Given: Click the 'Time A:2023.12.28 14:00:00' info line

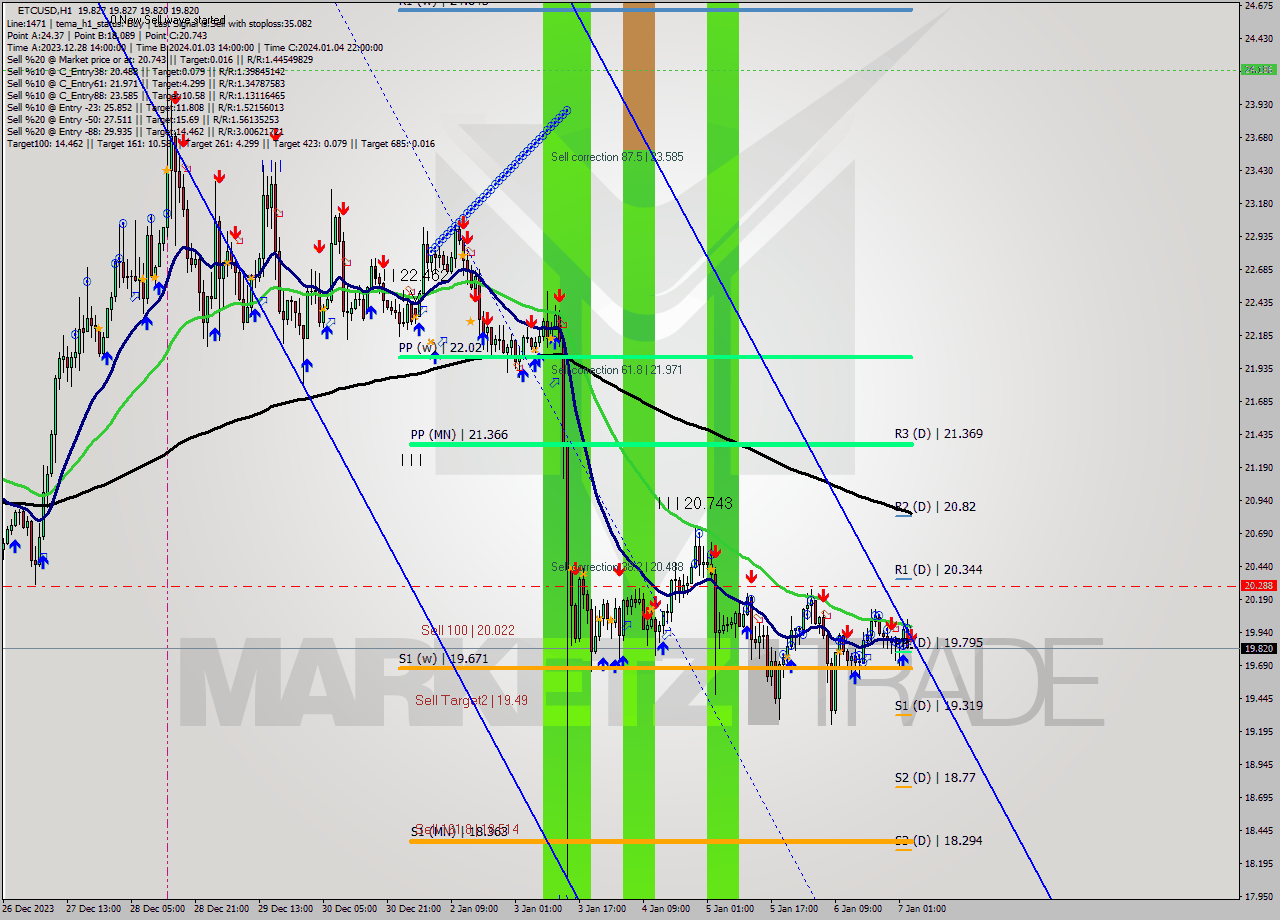Looking at the screenshot, I should point(194,48).
